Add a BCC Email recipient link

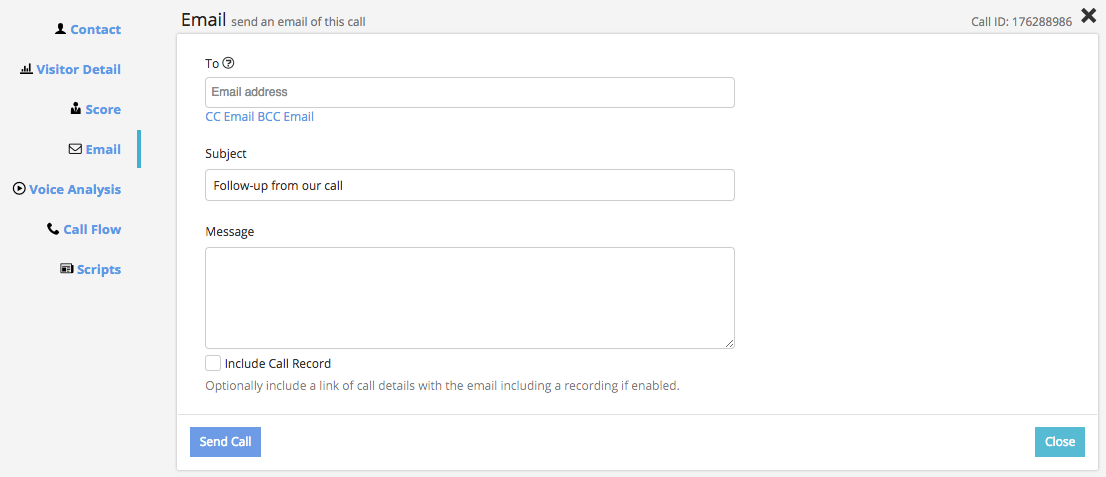286,117
